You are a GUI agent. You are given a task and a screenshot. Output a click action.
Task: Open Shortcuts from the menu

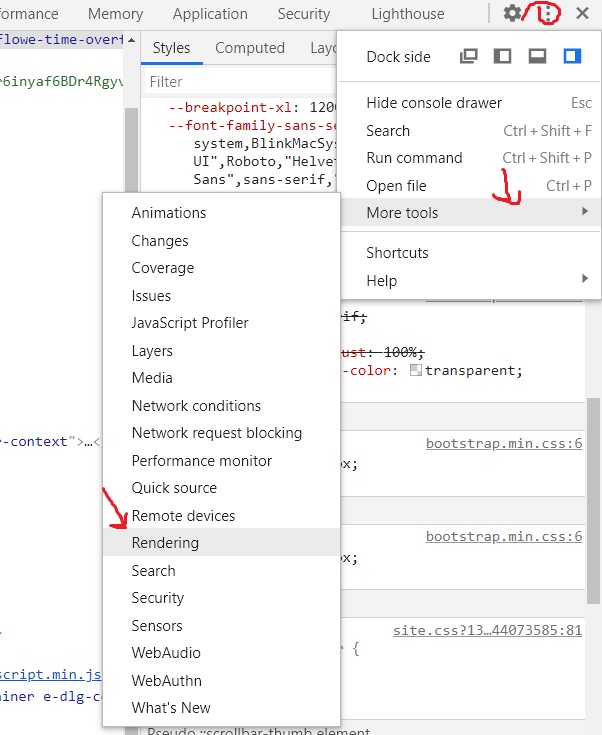tap(397, 253)
